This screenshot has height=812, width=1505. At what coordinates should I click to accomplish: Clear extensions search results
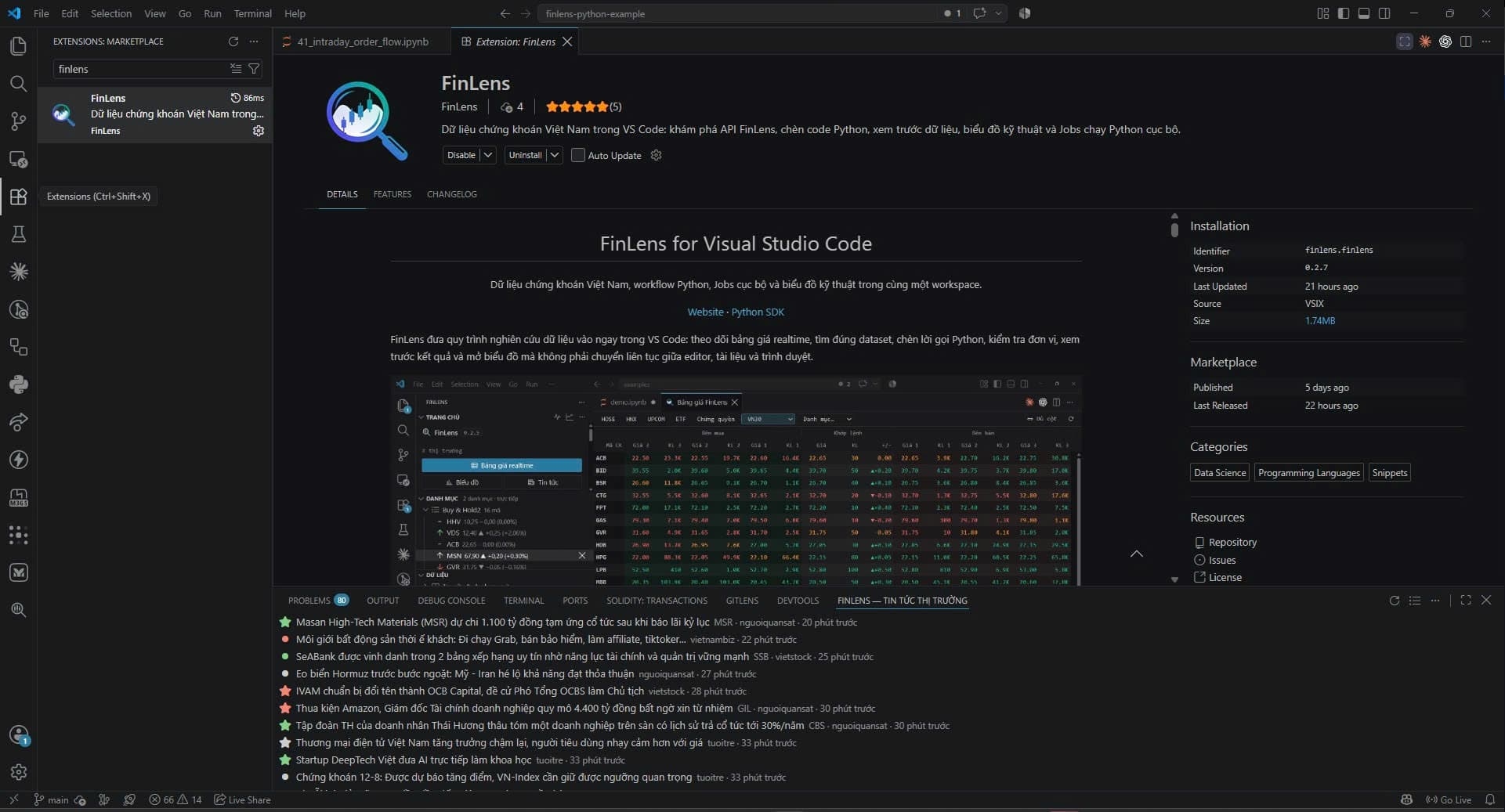tap(235, 69)
